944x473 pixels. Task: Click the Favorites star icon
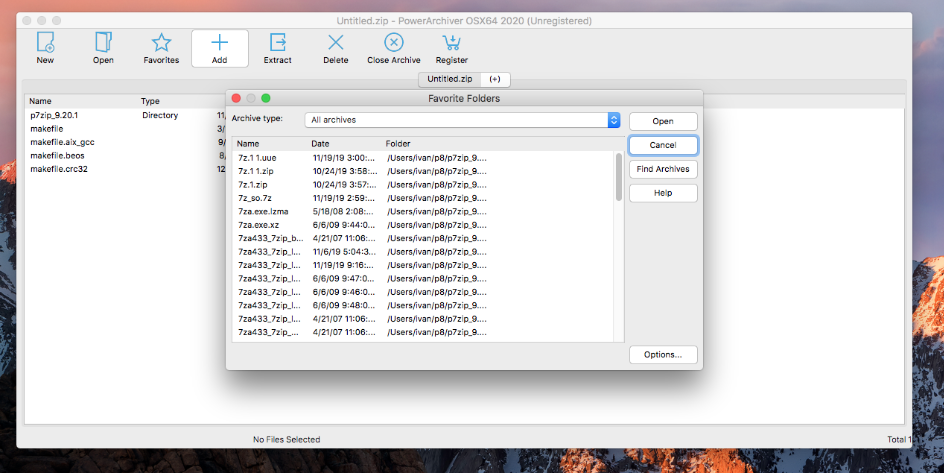tap(161, 42)
